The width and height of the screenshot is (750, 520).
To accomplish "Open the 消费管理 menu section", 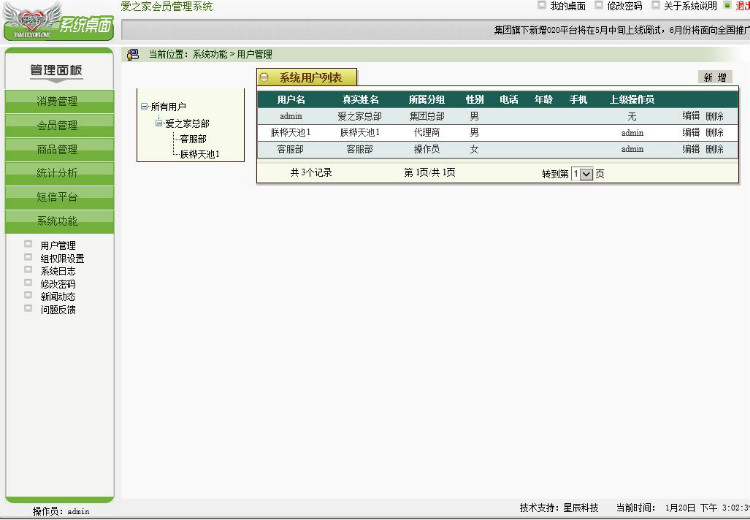I will coord(59,101).
